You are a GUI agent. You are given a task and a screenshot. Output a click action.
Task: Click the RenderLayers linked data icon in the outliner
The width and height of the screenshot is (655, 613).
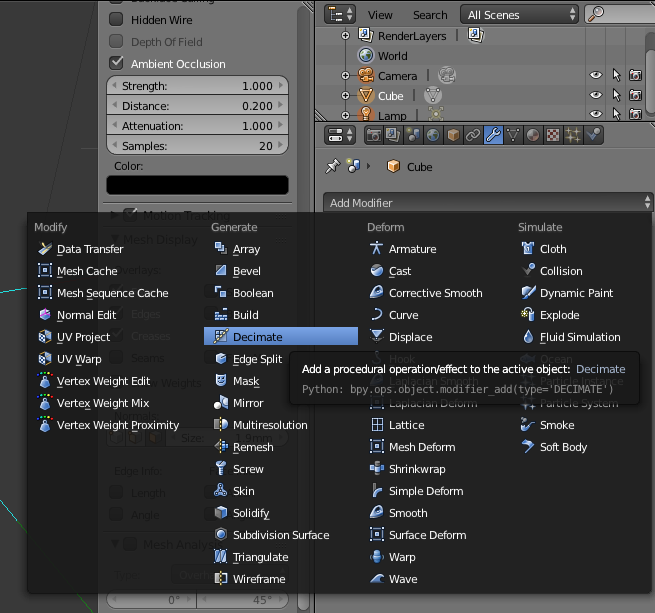click(x=476, y=35)
